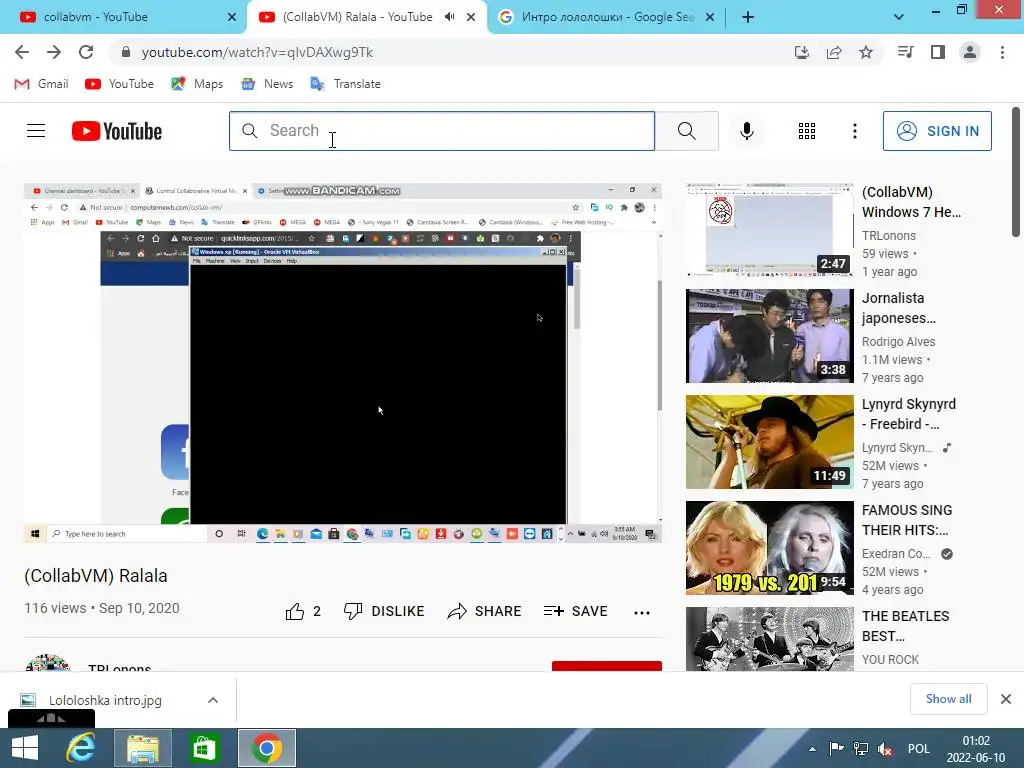The width and height of the screenshot is (1024, 768).
Task: Open the Lynyrd Skynyrd Freebird thumbnail
Action: (769, 441)
